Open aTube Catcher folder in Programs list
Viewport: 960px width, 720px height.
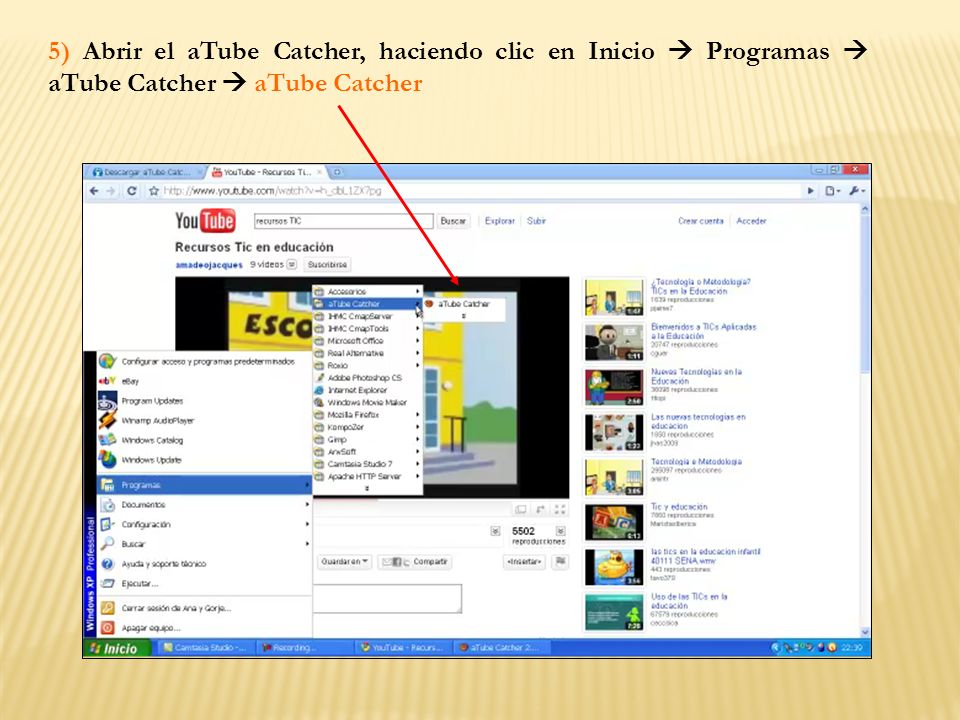click(x=367, y=304)
